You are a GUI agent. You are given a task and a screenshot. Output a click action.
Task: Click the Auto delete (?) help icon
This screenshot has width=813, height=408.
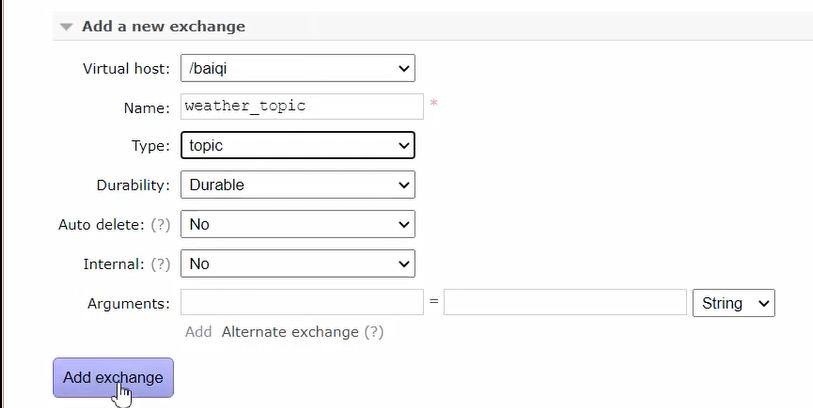[160, 225]
